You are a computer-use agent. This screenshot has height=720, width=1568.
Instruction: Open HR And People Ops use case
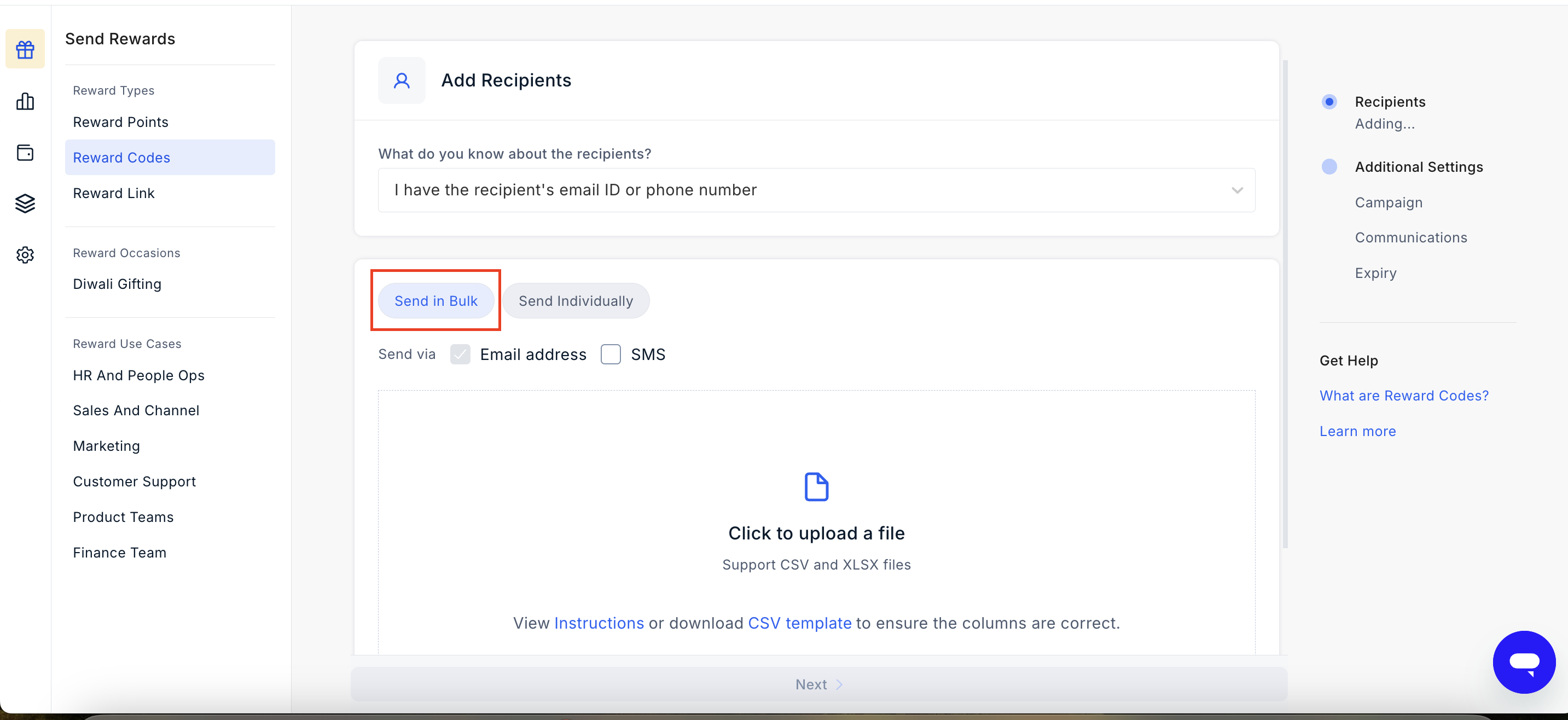139,375
